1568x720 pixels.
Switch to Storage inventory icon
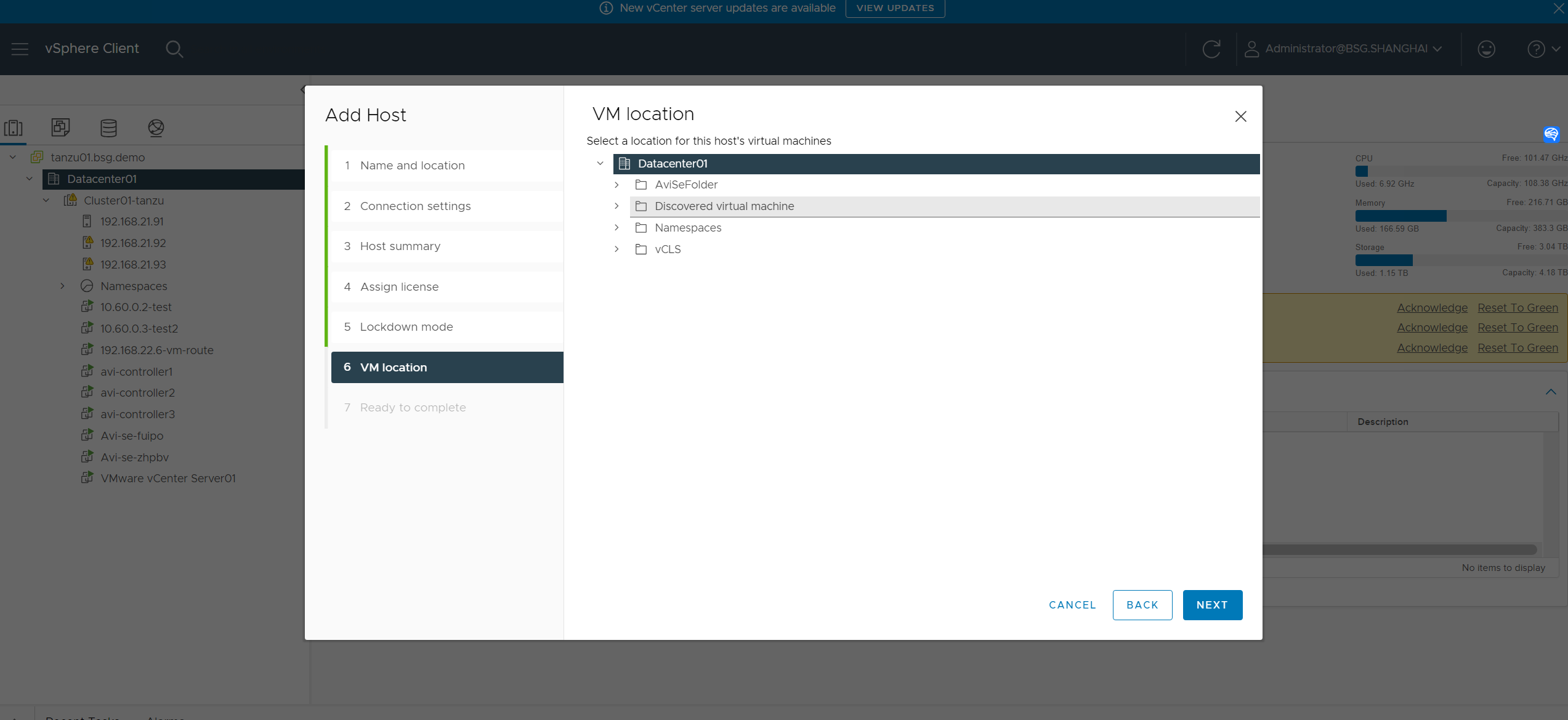point(108,127)
